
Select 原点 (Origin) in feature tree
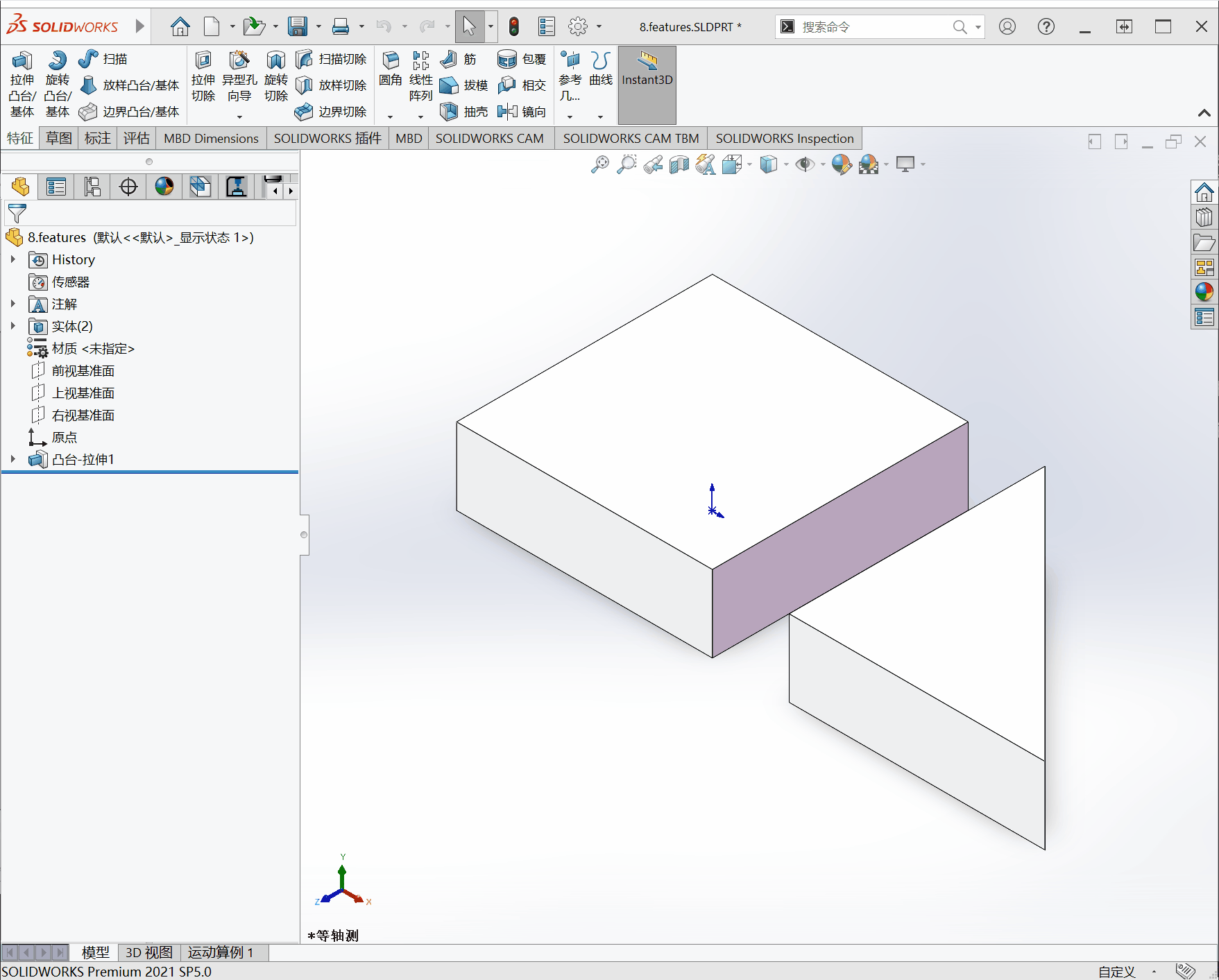(65, 438)
